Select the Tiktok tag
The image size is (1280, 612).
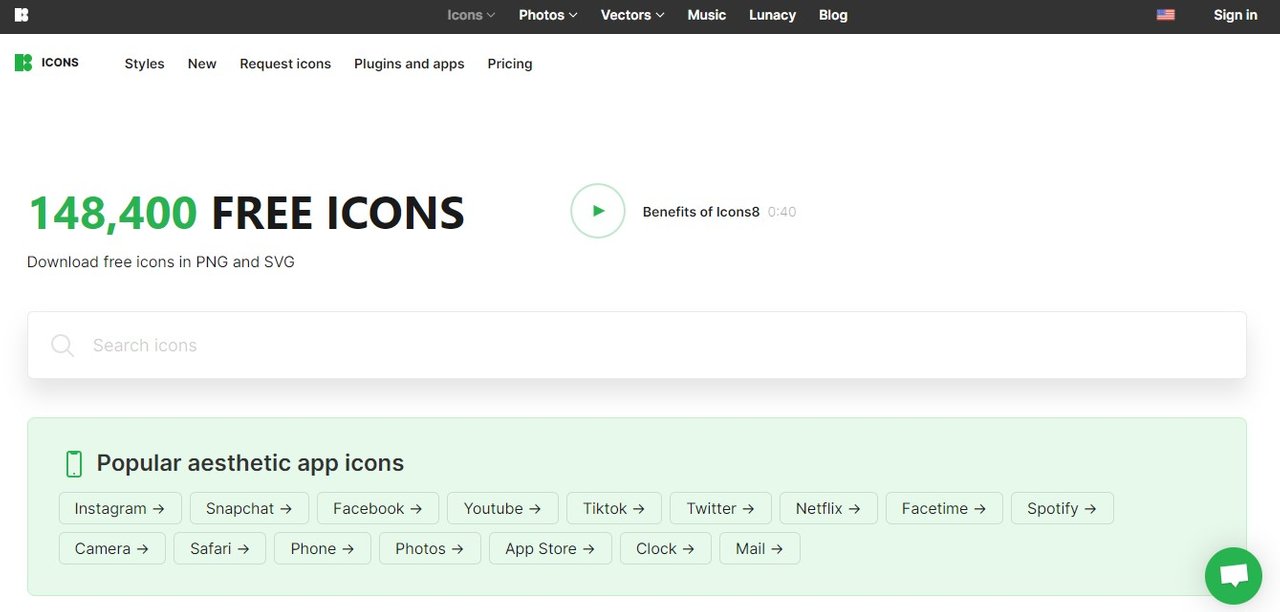(613, 508)
